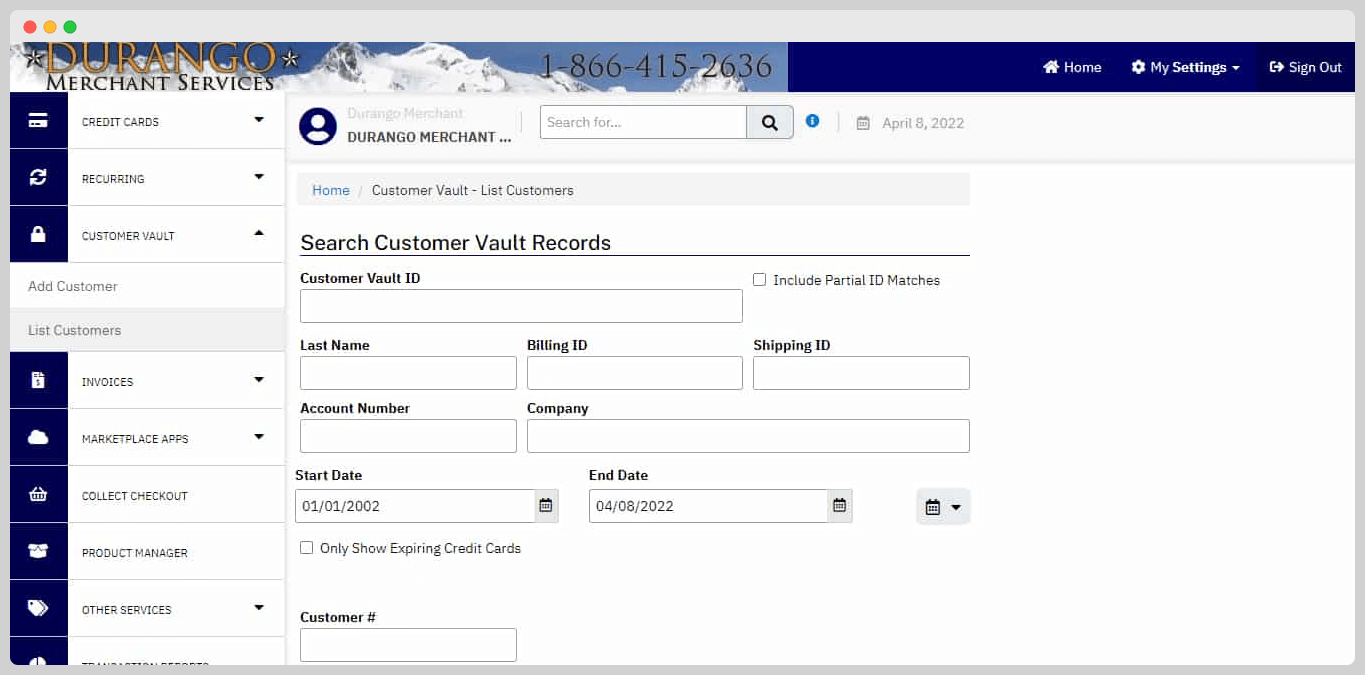
Task: Click the search magnifier button
Action: [770, 122]
